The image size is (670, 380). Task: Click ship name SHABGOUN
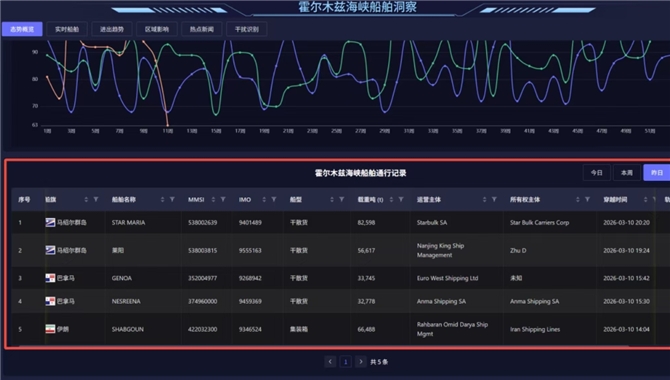click(128, 329)
